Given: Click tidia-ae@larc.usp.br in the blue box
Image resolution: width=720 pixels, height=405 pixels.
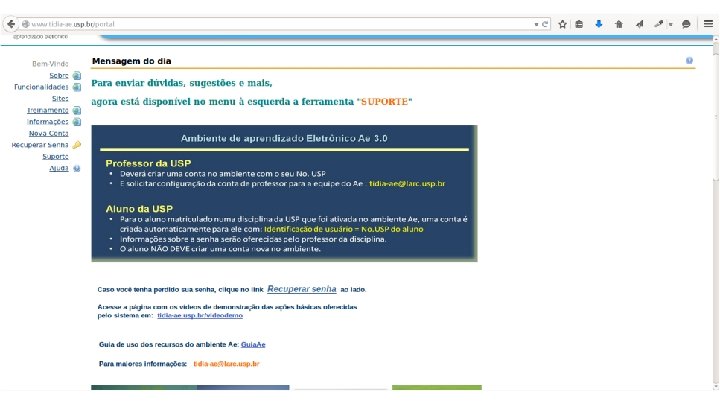Looking at the screenshot, I should click(407, 184).
